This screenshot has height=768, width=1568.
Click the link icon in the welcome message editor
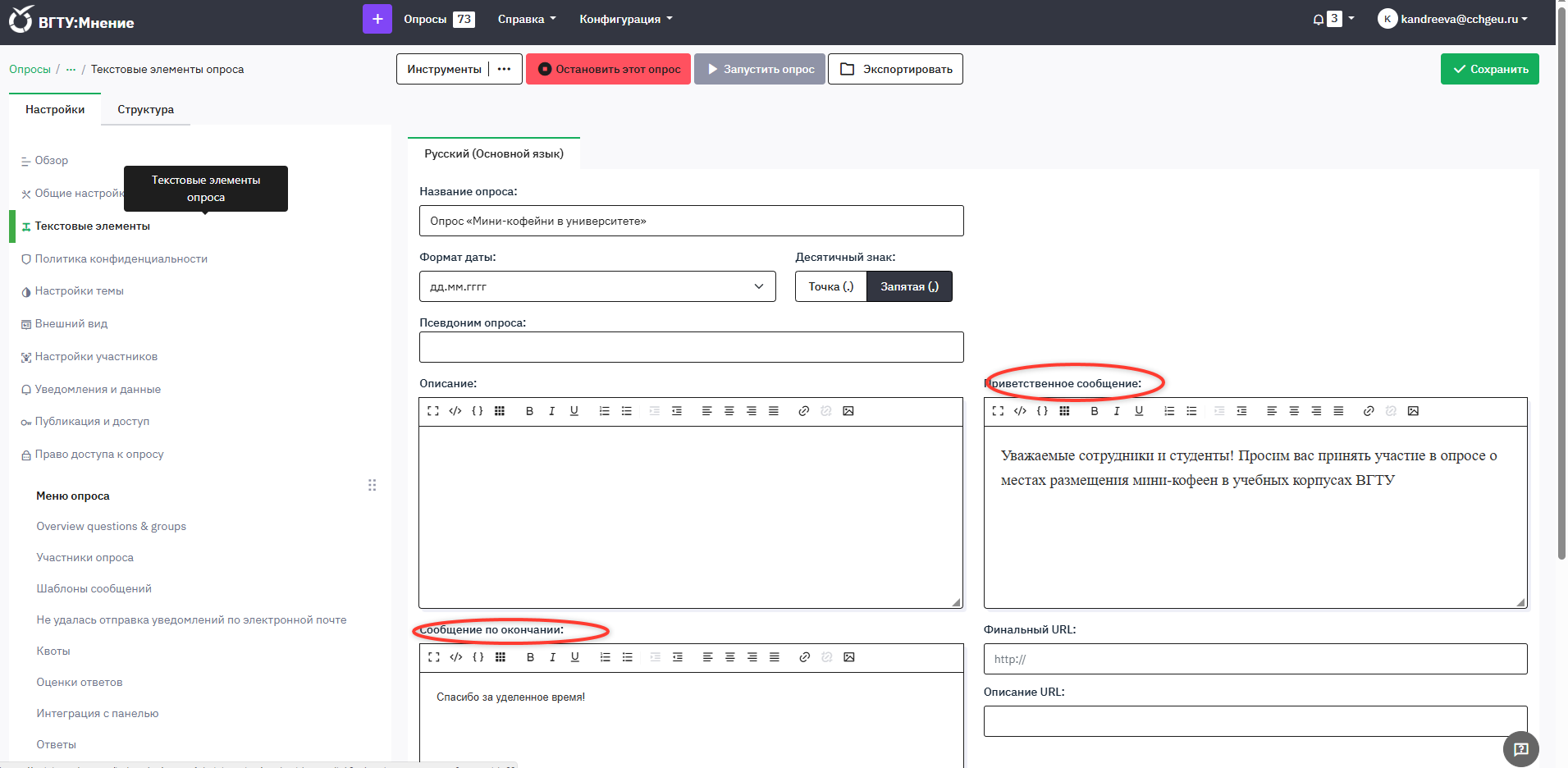tap(1368, 411)
